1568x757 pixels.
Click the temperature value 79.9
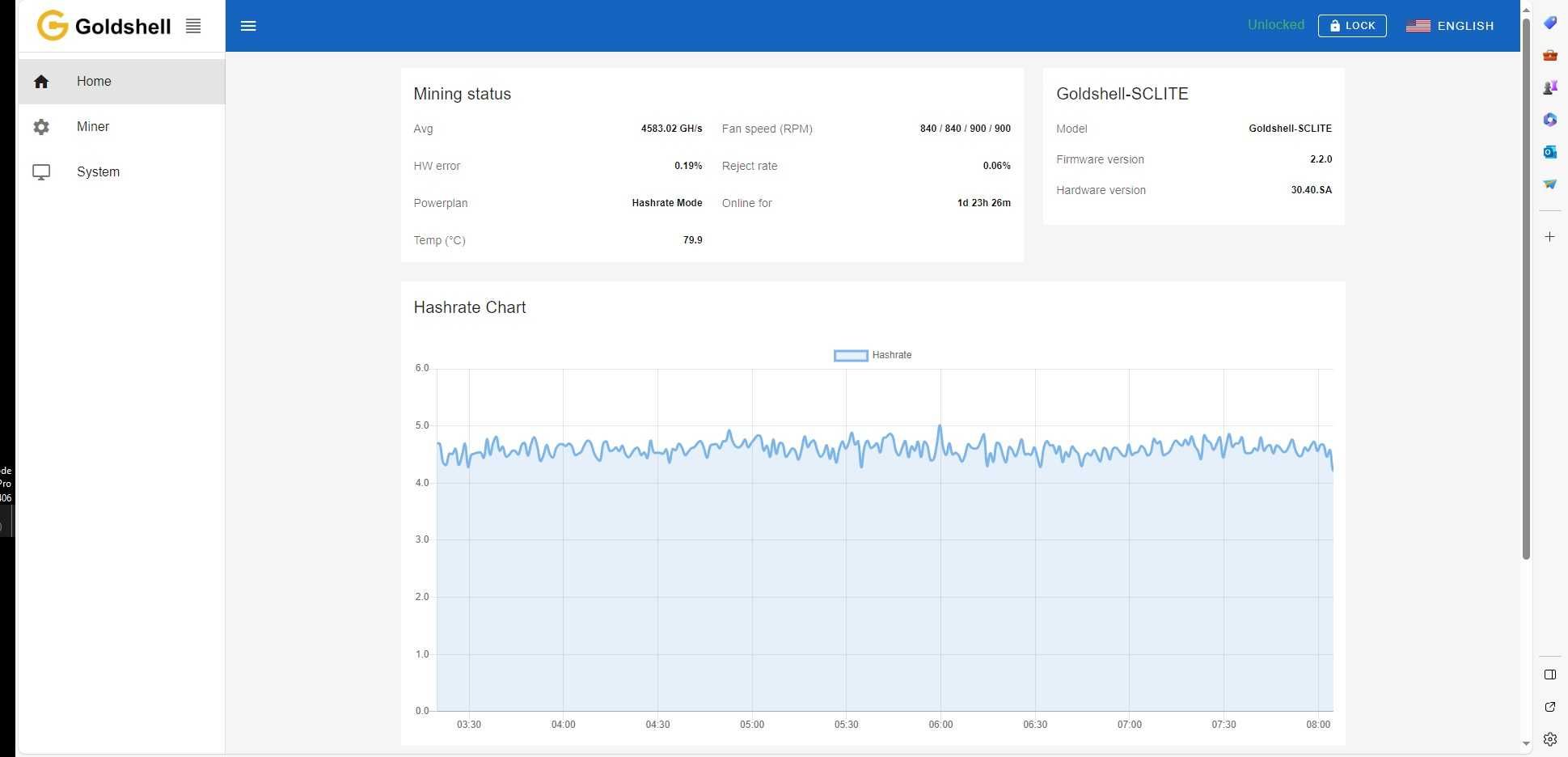pyautogui.click(x=693, y=240)
